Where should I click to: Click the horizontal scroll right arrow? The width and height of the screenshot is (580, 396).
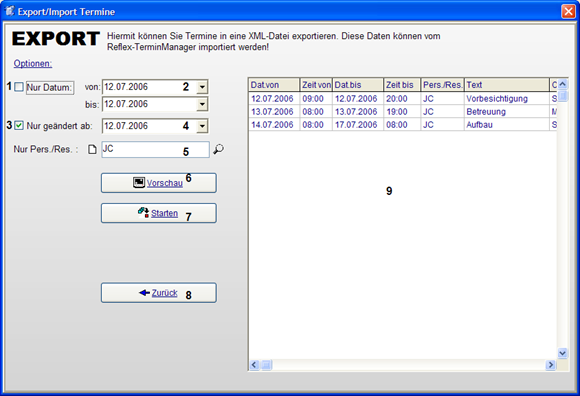click(x=550, y=365)
